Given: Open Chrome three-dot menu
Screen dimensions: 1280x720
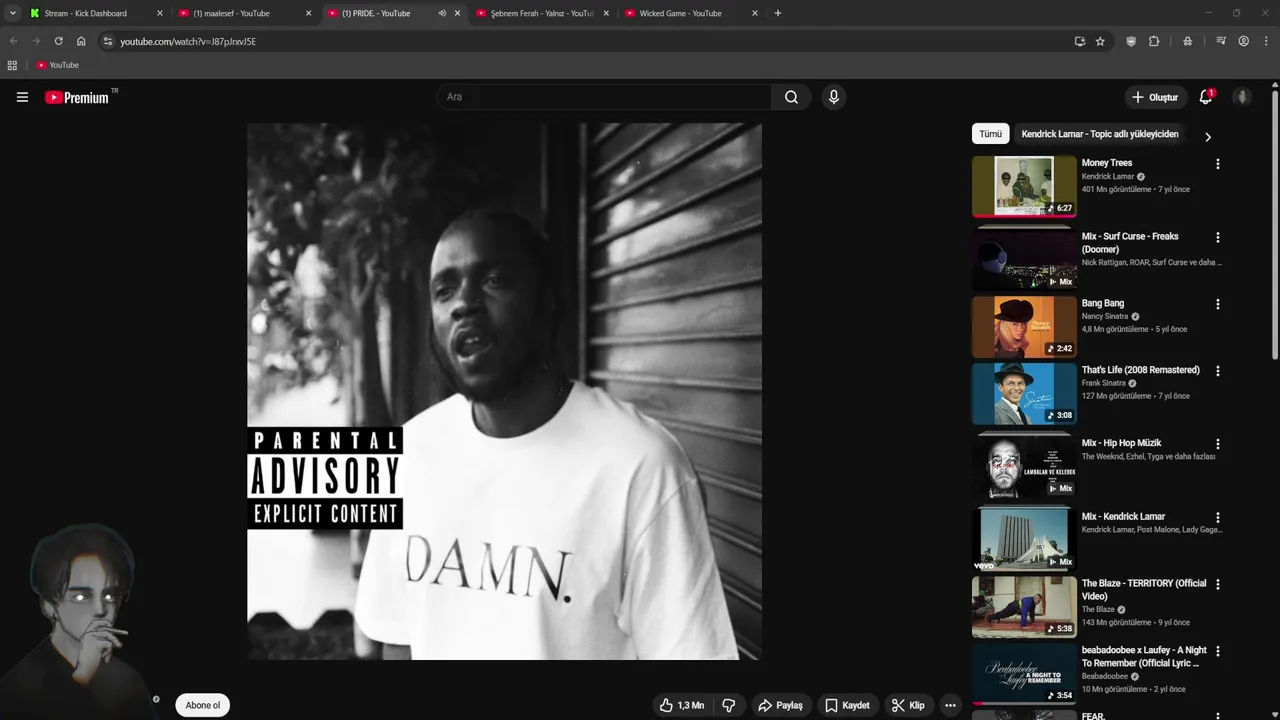Looking at the screenshot, I should 1267,41.
